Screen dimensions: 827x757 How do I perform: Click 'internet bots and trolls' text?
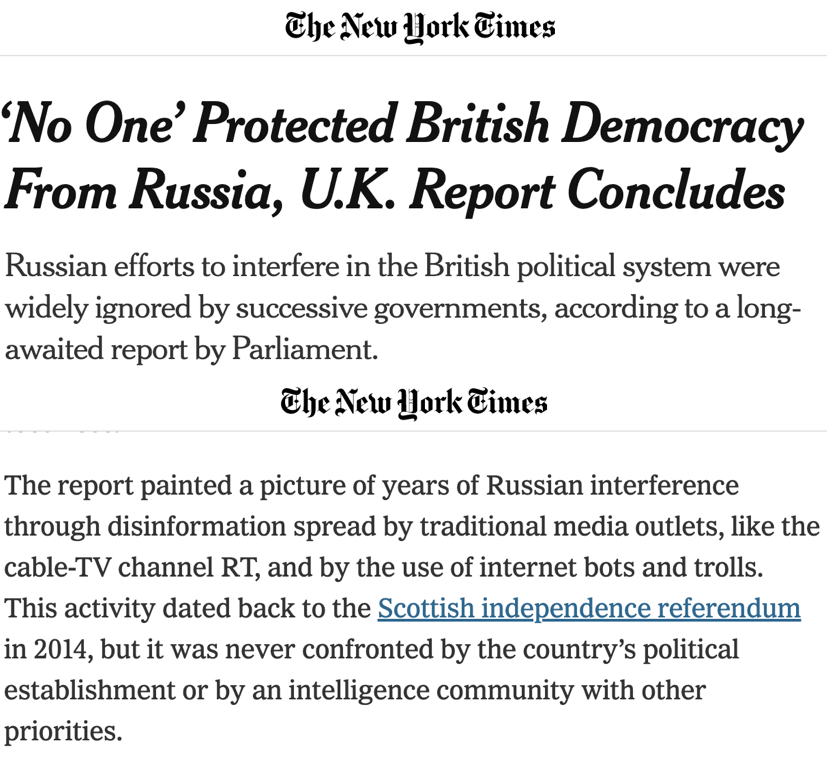(x=620, y=568)
